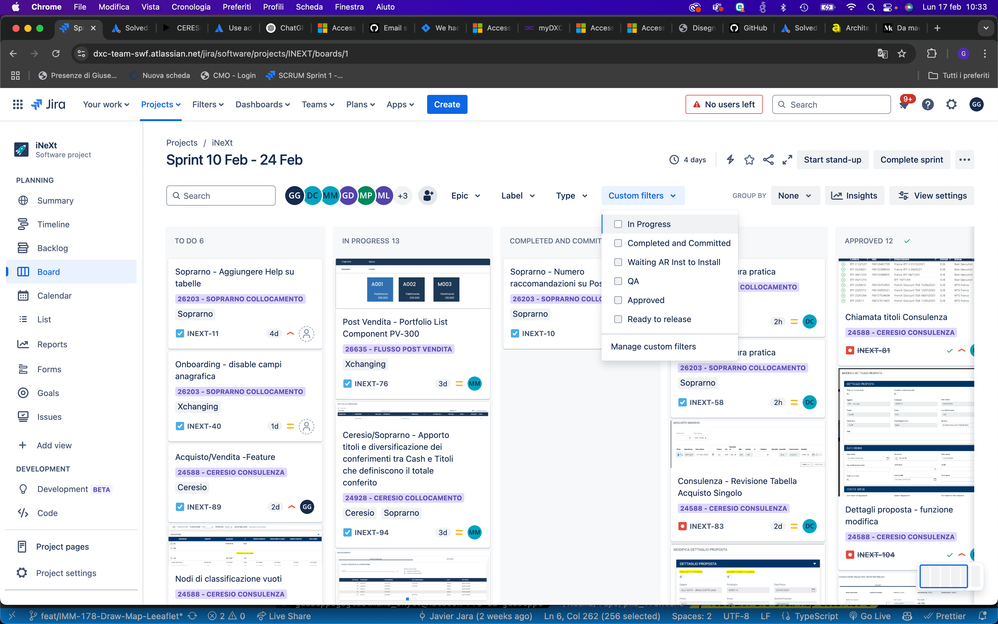Expand the Teams dropdown
998x624 pixels.
point(318,104)
